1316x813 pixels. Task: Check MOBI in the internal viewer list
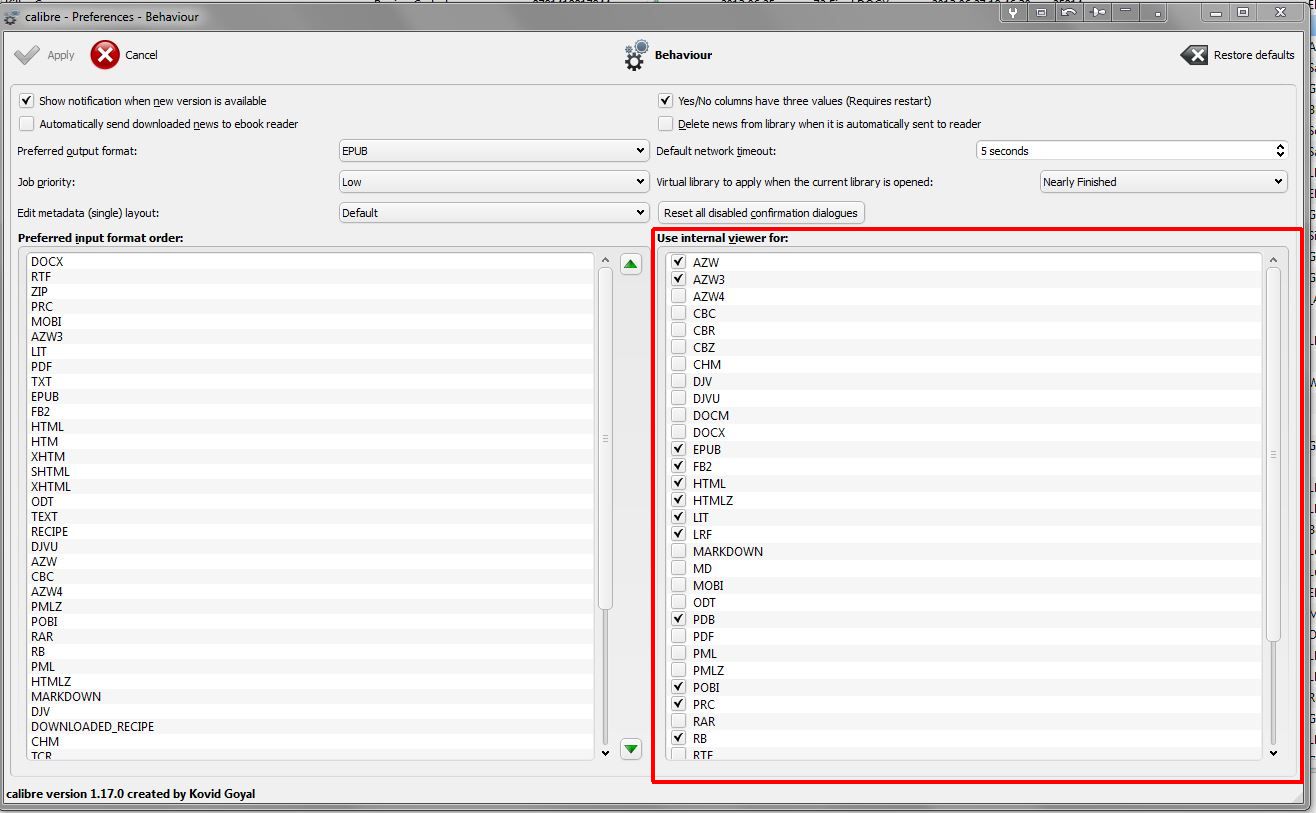coord(679,585)
